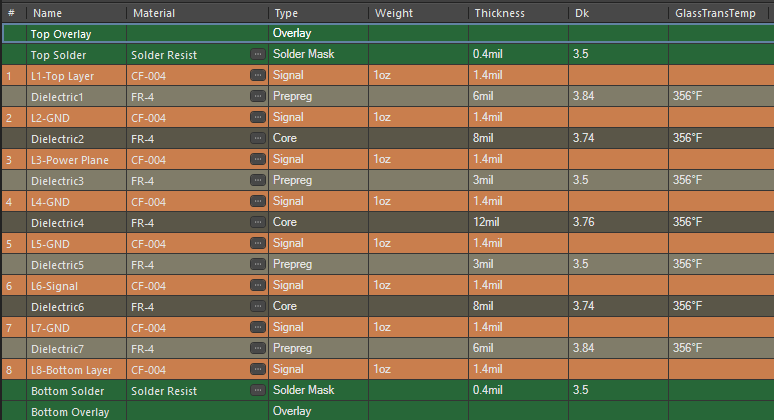The height and width of the screenshot is (420, 774).
Task: Click ellipsis button for Dielectric1 material
Action: pos(258,97)
